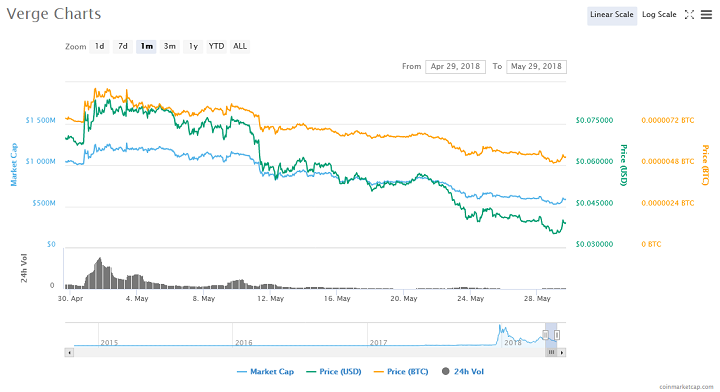Screen dimensions: 720x392
Task: Switch chart to Log Scale
Action: click(x=659, y=15)
